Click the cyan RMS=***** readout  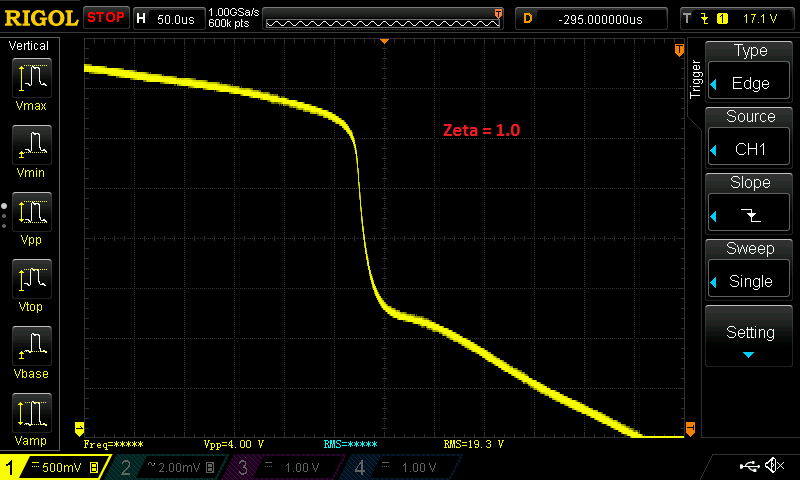tap(351, 444)
